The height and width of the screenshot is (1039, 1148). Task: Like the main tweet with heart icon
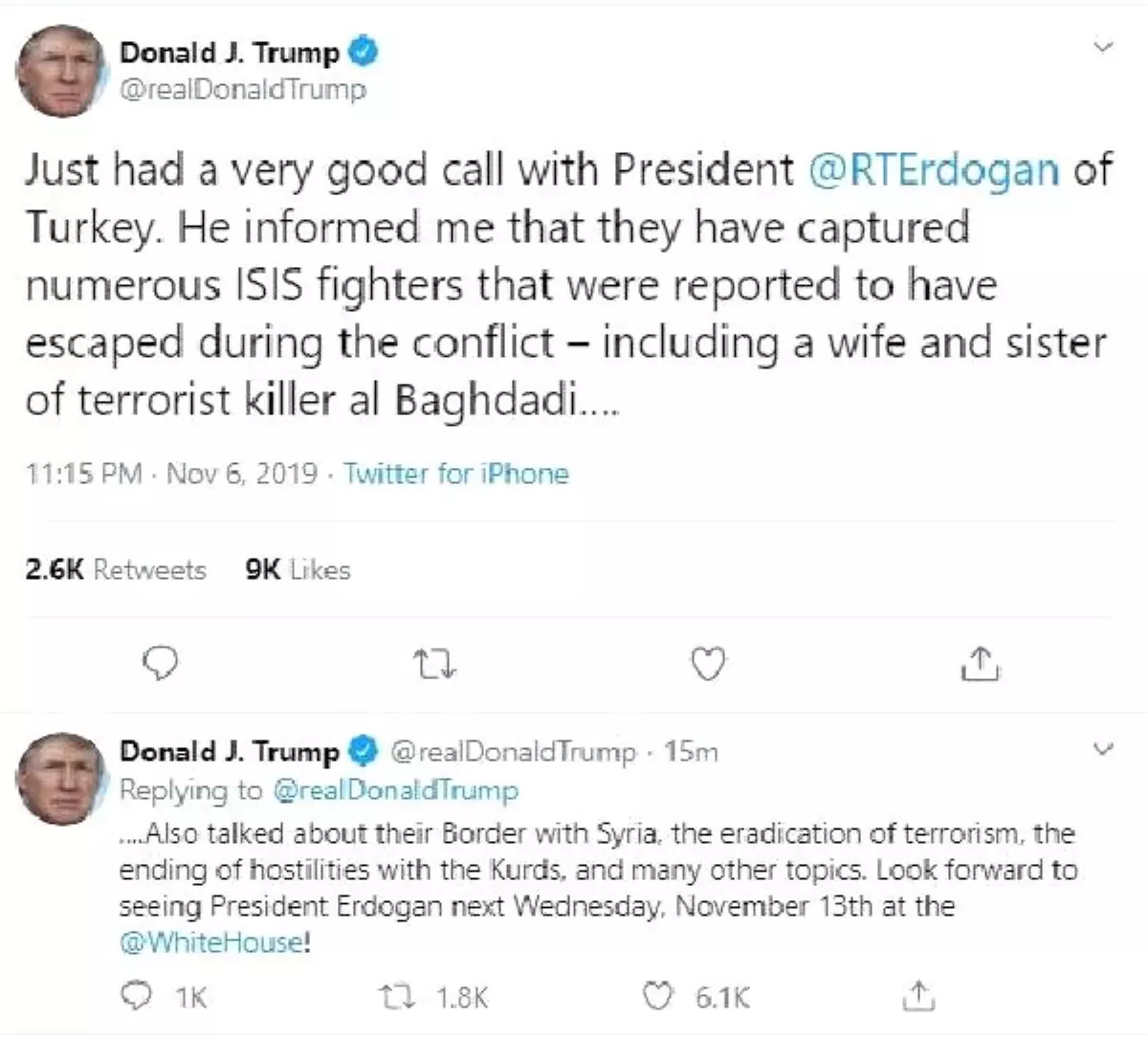coord(708,663)
